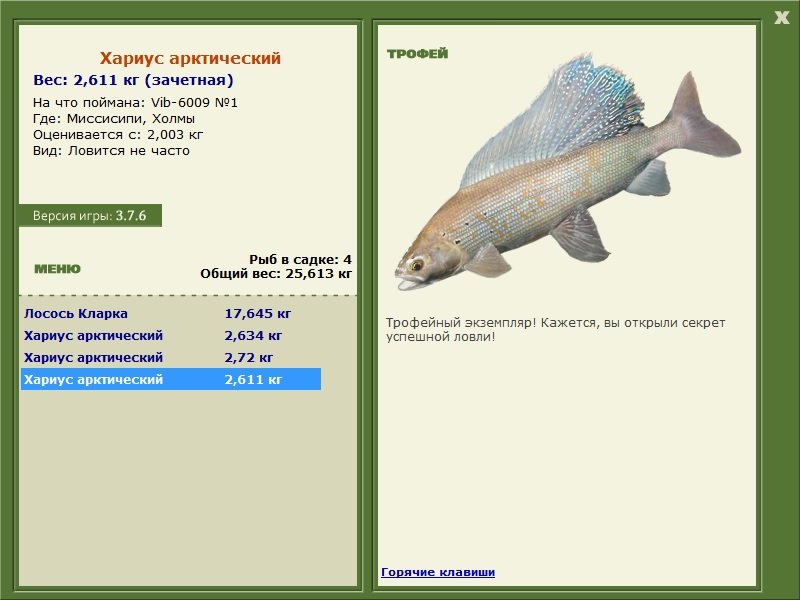The width and height of the screenshot is (800, 600).
Task: Click the Оценивается с: 2,003 кг line
Action: tap(118, 135)
